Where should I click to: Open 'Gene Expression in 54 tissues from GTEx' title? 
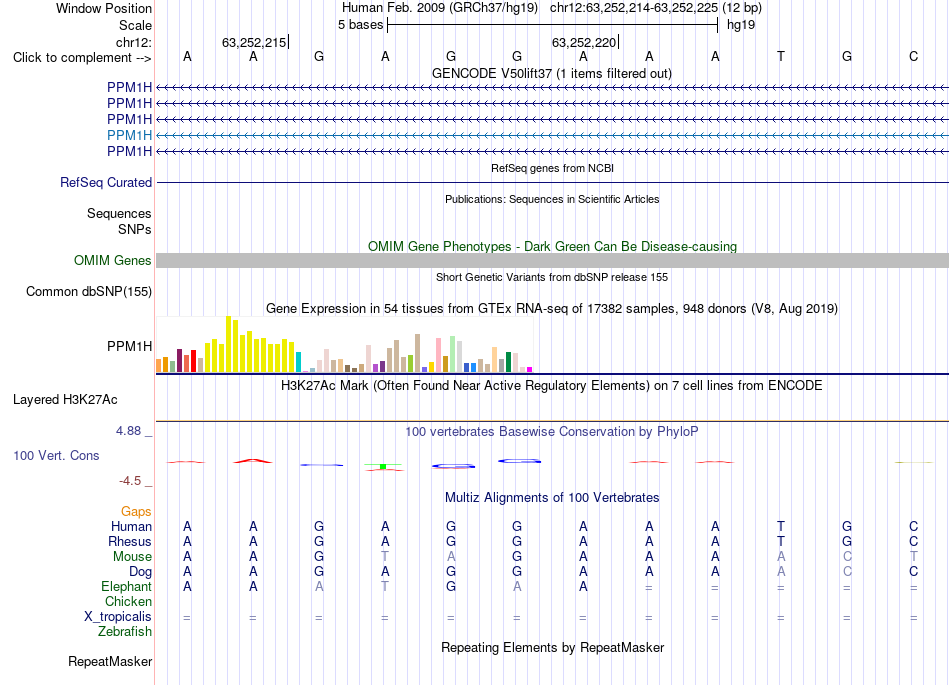coord(551,308)
